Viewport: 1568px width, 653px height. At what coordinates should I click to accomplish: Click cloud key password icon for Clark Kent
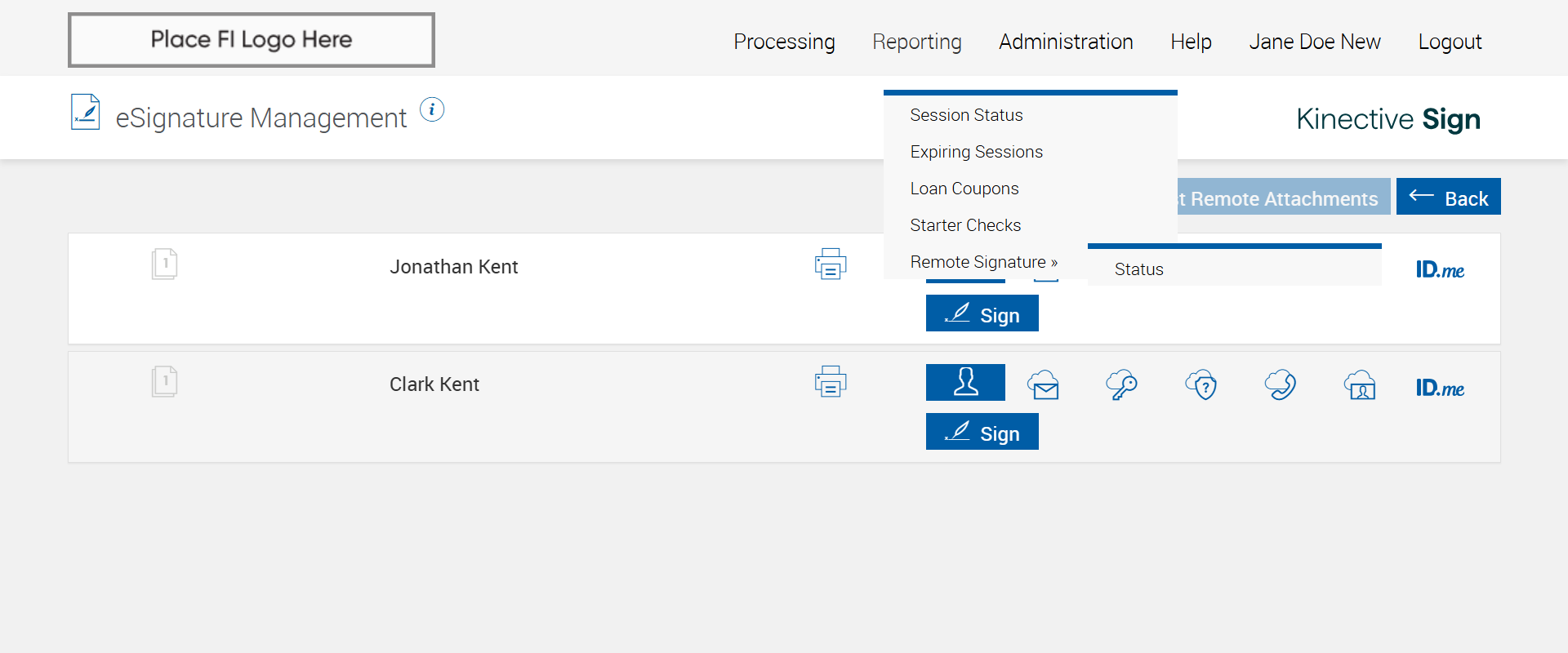1121,384
